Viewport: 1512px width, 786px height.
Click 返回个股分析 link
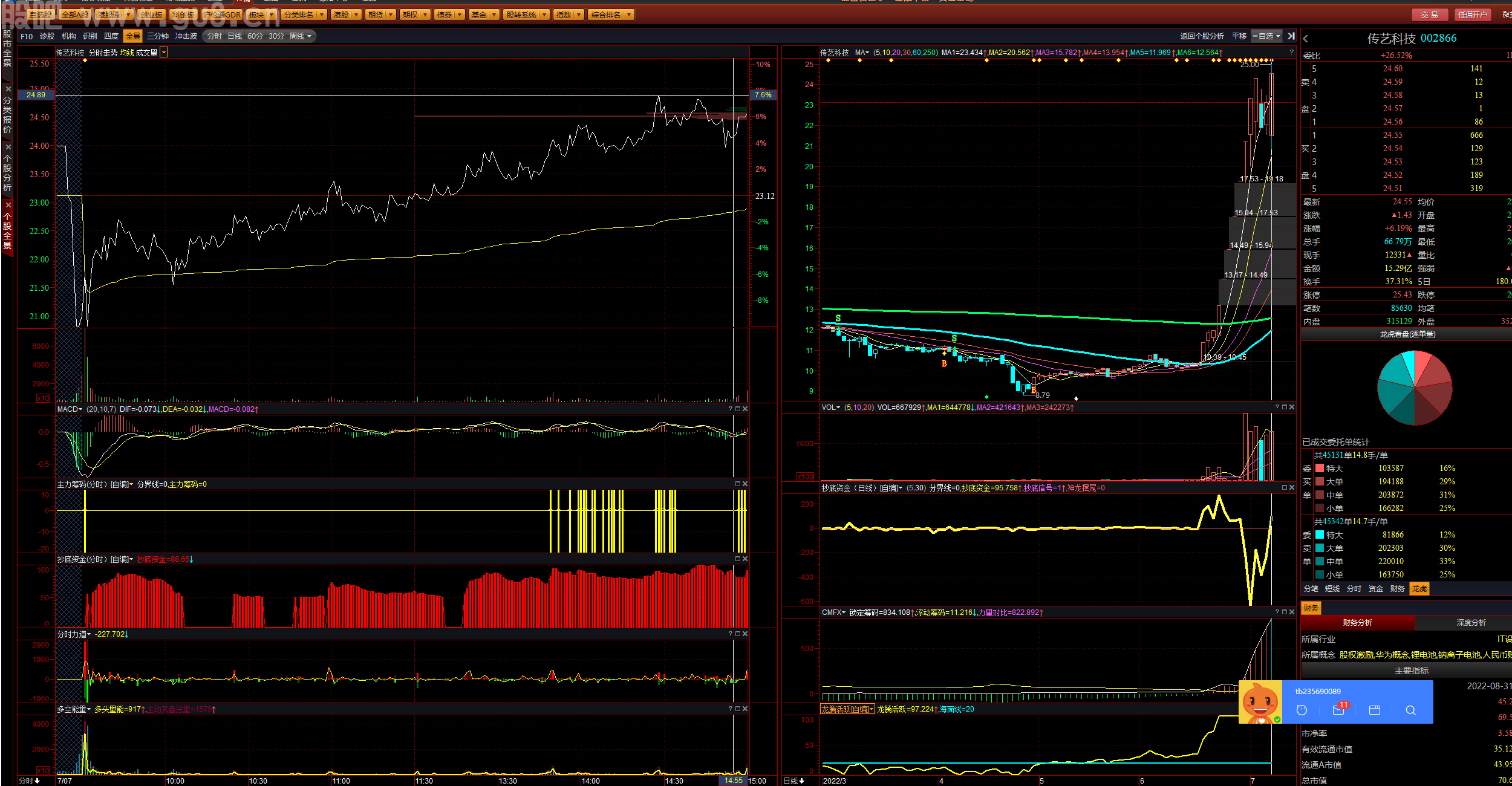(x=1202, y=36)
